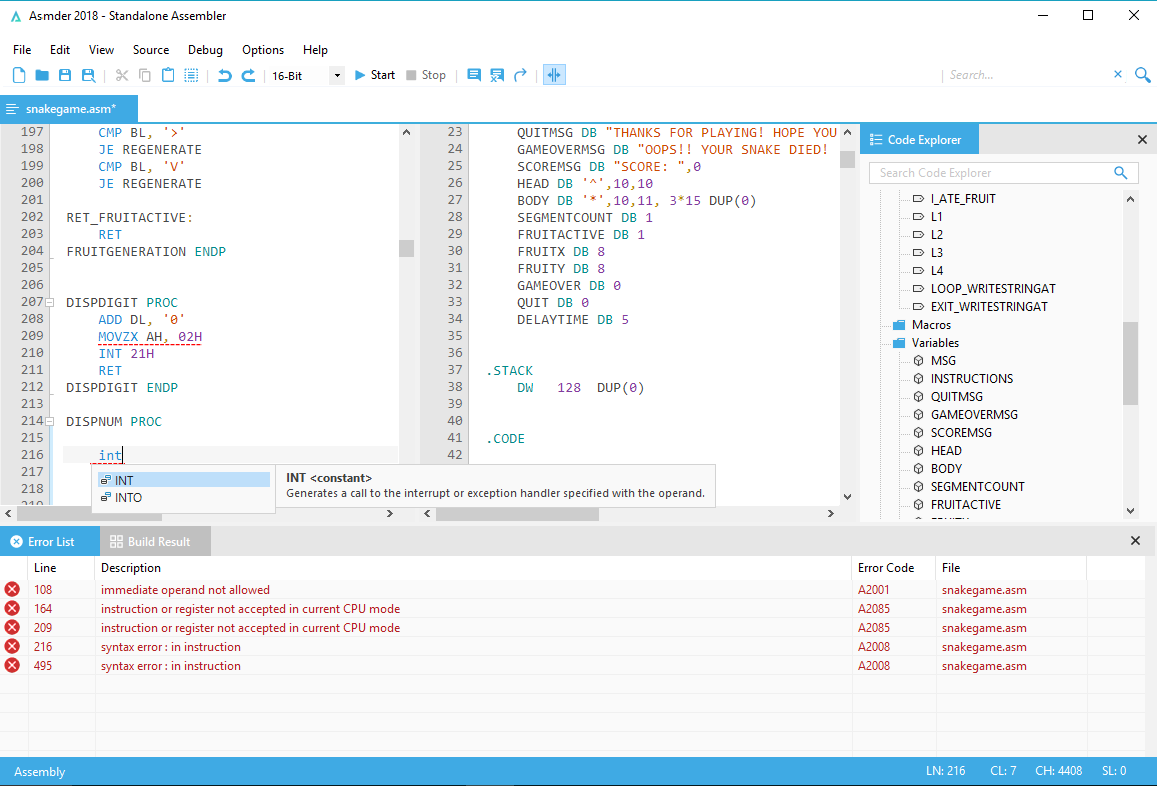Create a new file from the toolbar
This screenshot has width=1157, height=786.
tap(19, 75)
